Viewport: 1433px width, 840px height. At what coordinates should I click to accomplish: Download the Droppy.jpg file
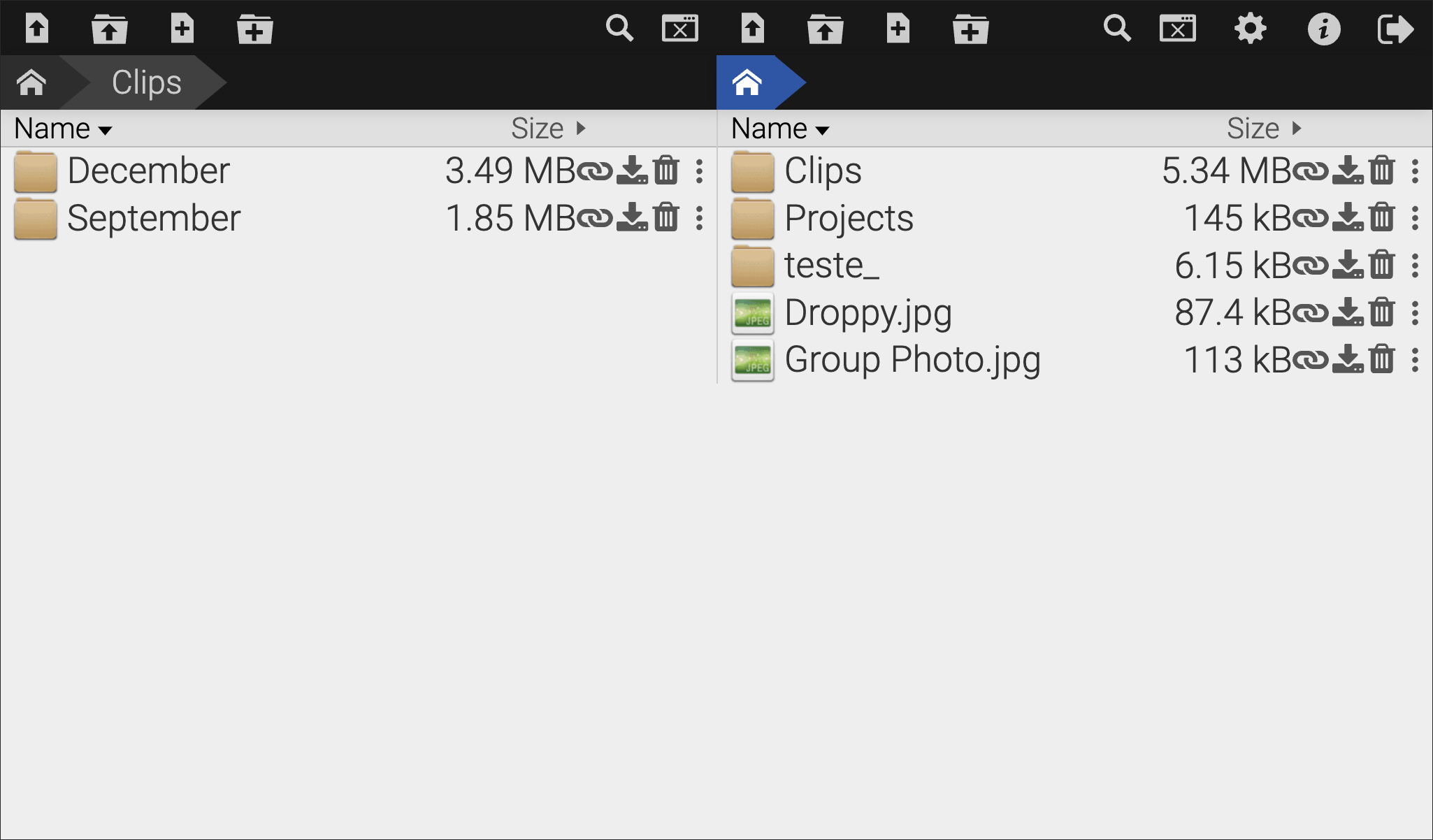click(1348, 312)
